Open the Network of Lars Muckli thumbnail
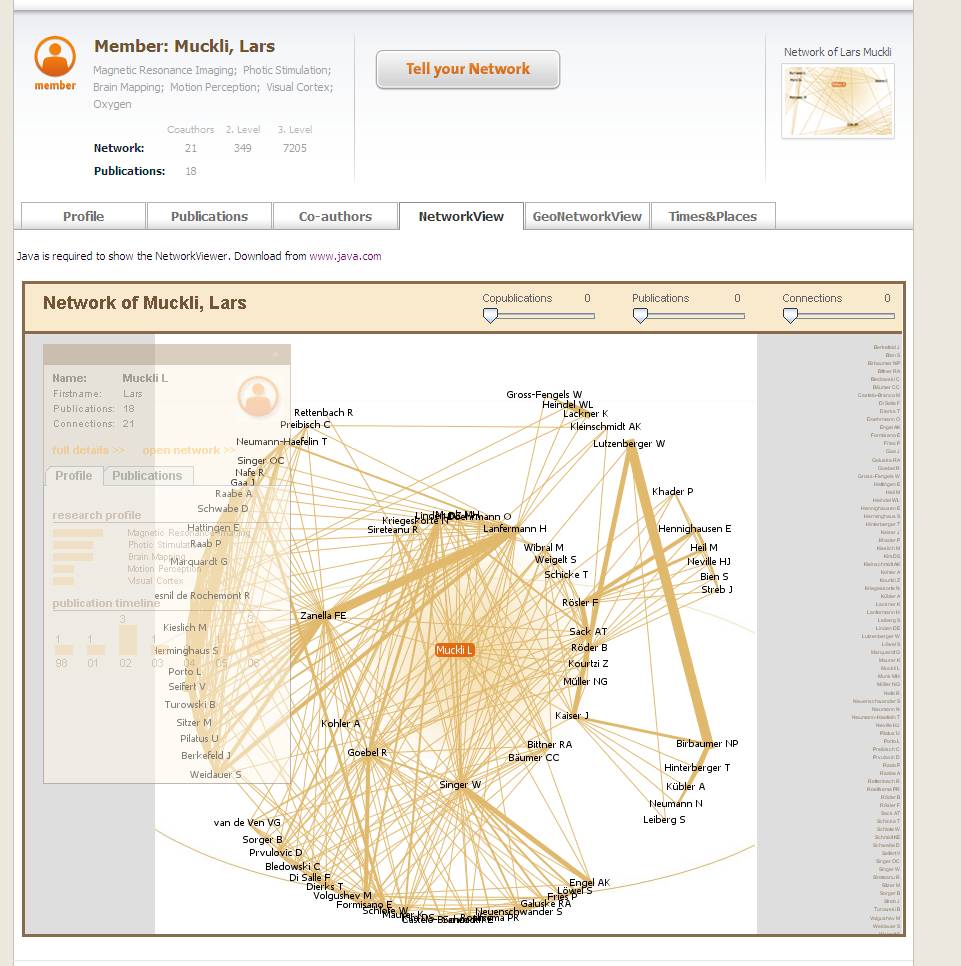This screenshot has height=966, width=961. [838, 101]
